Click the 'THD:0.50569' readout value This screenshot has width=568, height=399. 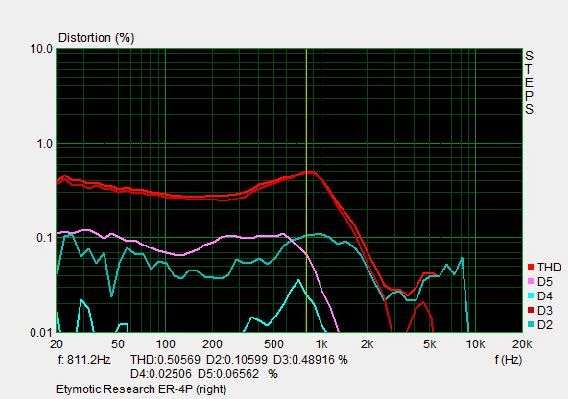coord(165,360)
